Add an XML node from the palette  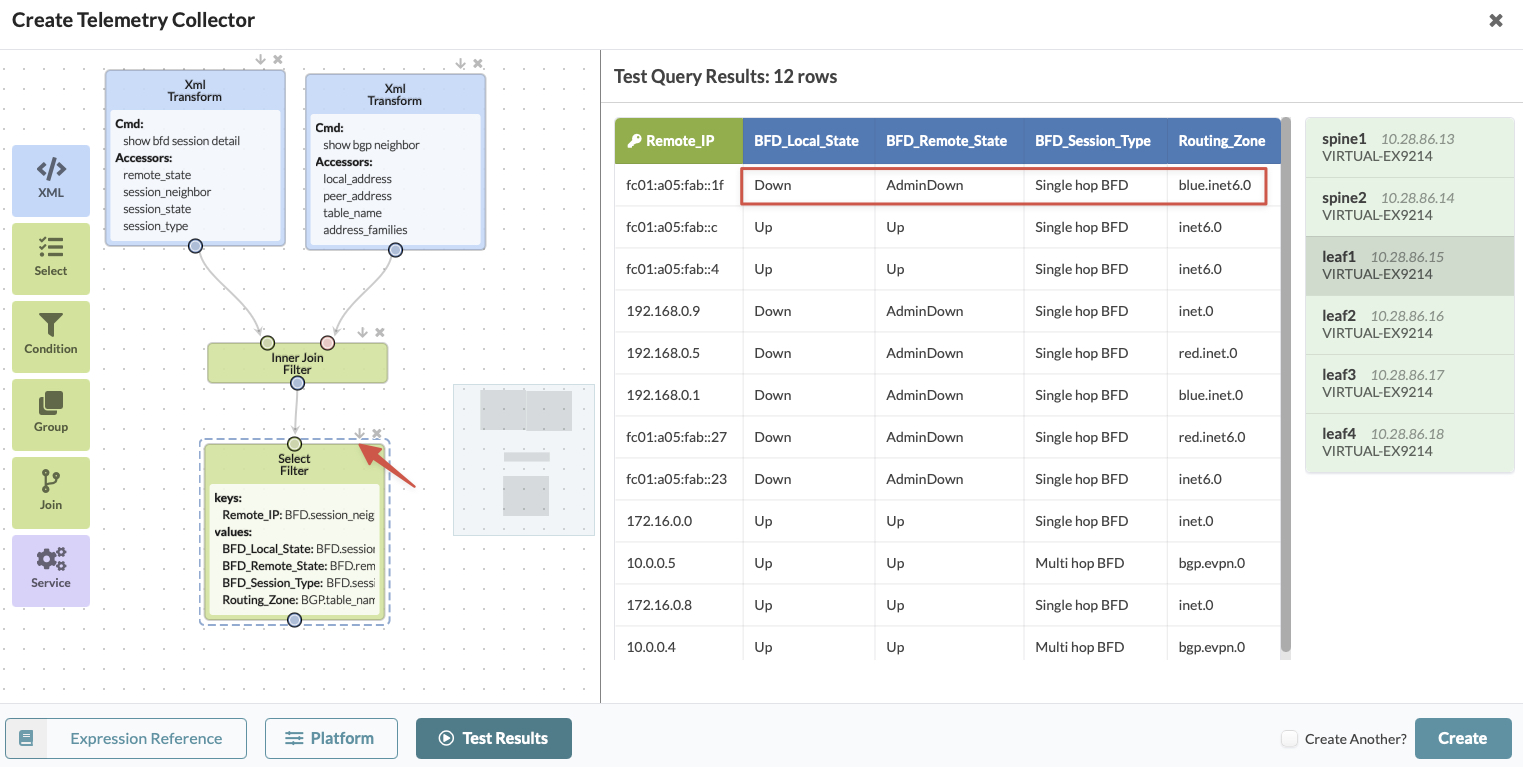click(x=51, y=181)
